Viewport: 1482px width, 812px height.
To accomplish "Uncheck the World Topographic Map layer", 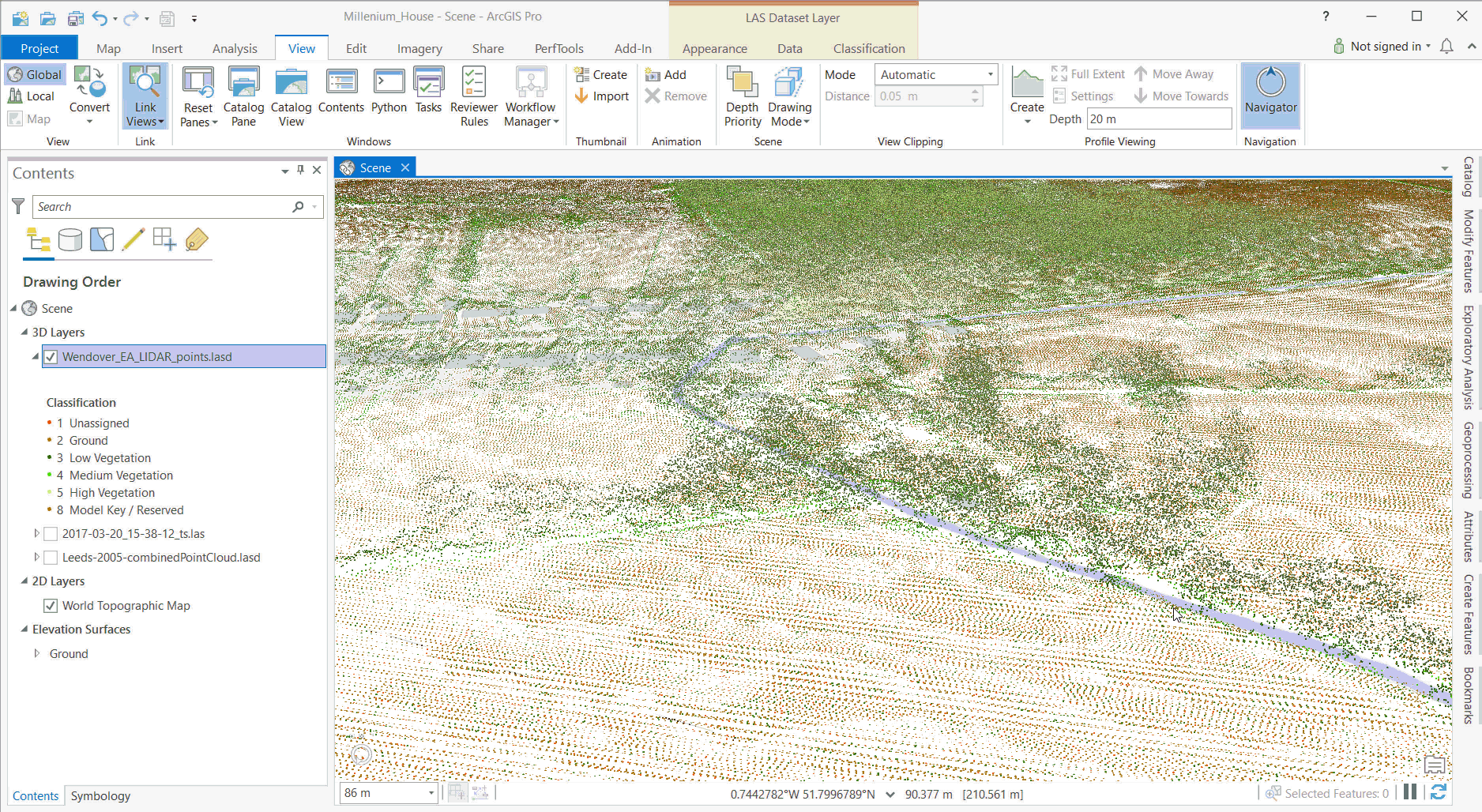I will tap(51, 605).
